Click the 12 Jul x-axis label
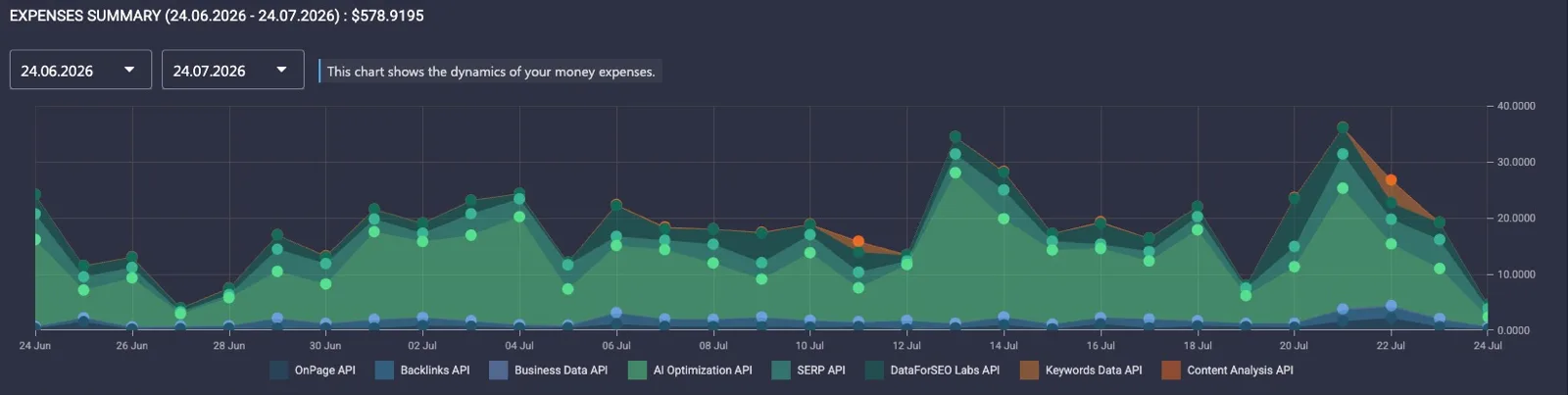 pos(906,346)
